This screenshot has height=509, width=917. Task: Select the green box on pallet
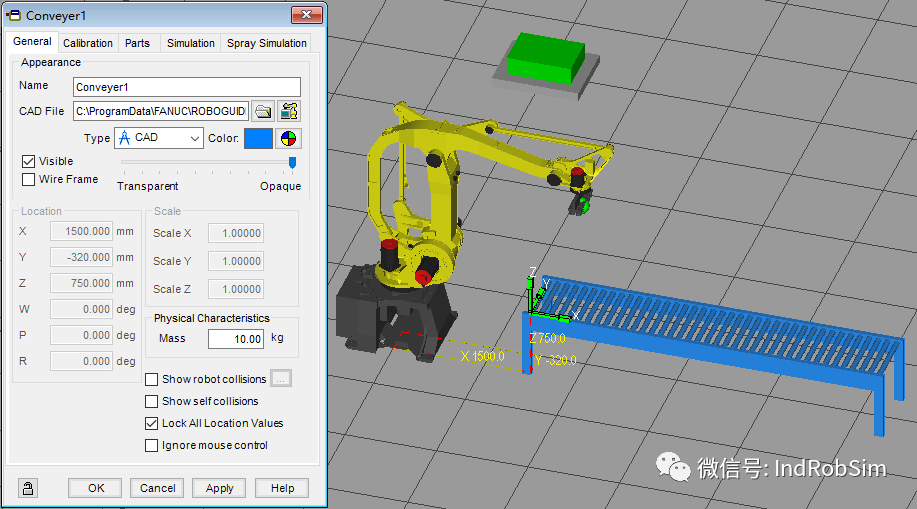point(545,59)
